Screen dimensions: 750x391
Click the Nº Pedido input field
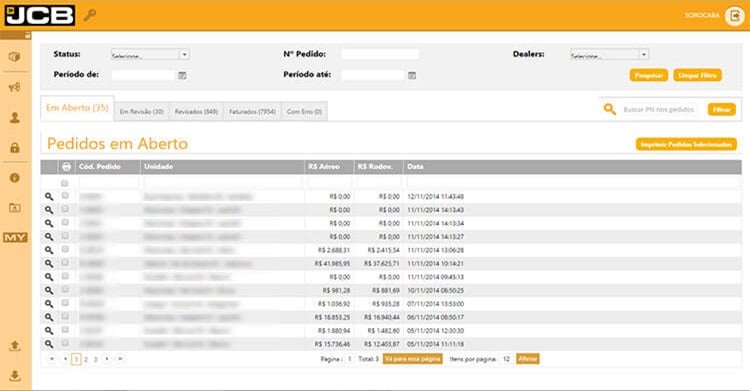380,54
